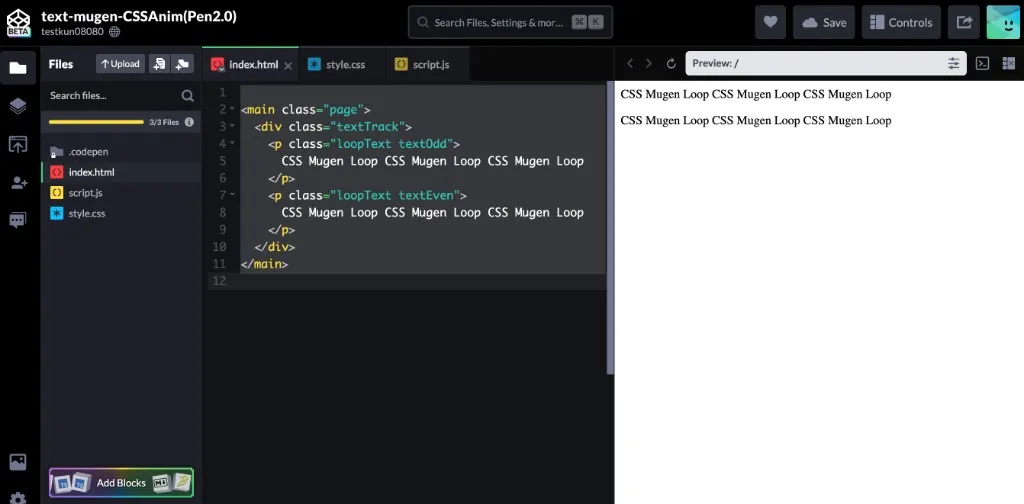The image size is (1024, 504).
Task: Save the pen
Action: (824, 22)
